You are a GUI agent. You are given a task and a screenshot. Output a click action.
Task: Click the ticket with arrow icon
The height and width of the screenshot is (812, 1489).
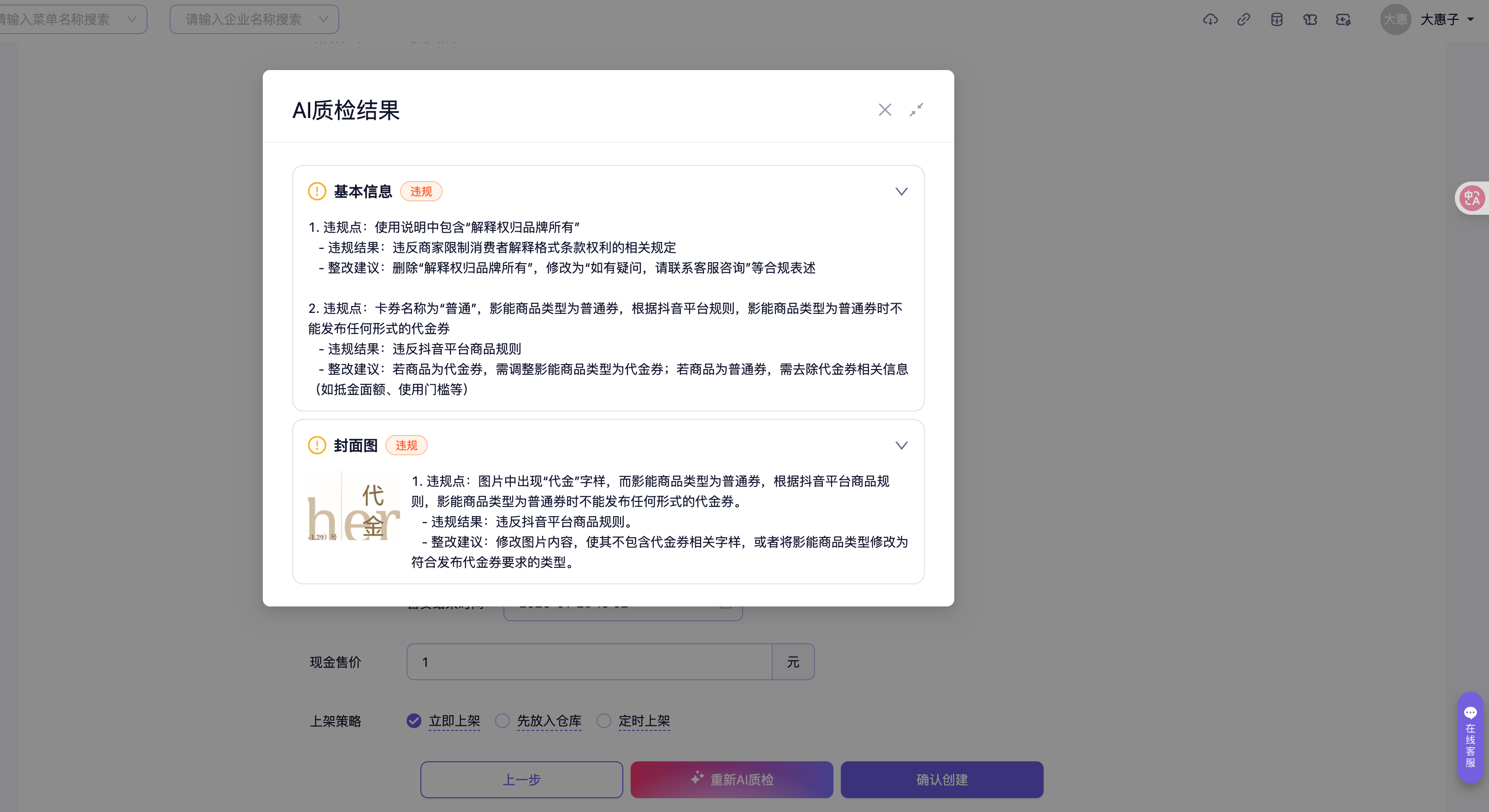click(1343, 20)
